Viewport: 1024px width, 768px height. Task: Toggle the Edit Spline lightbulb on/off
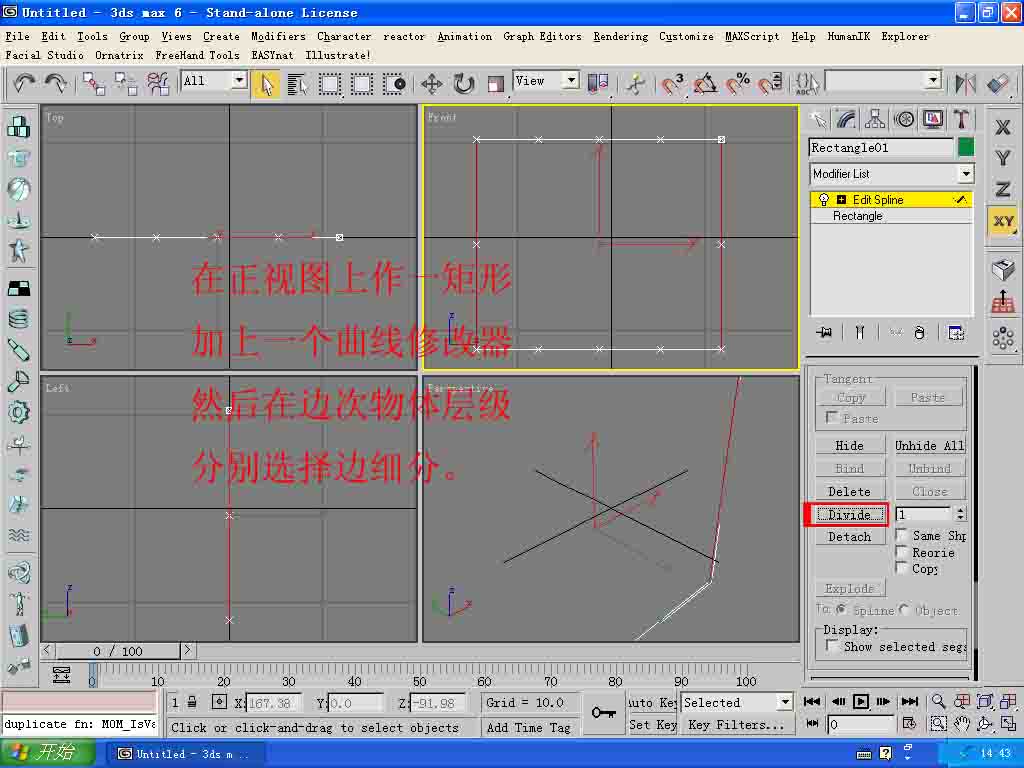click(x=824, y=200)
